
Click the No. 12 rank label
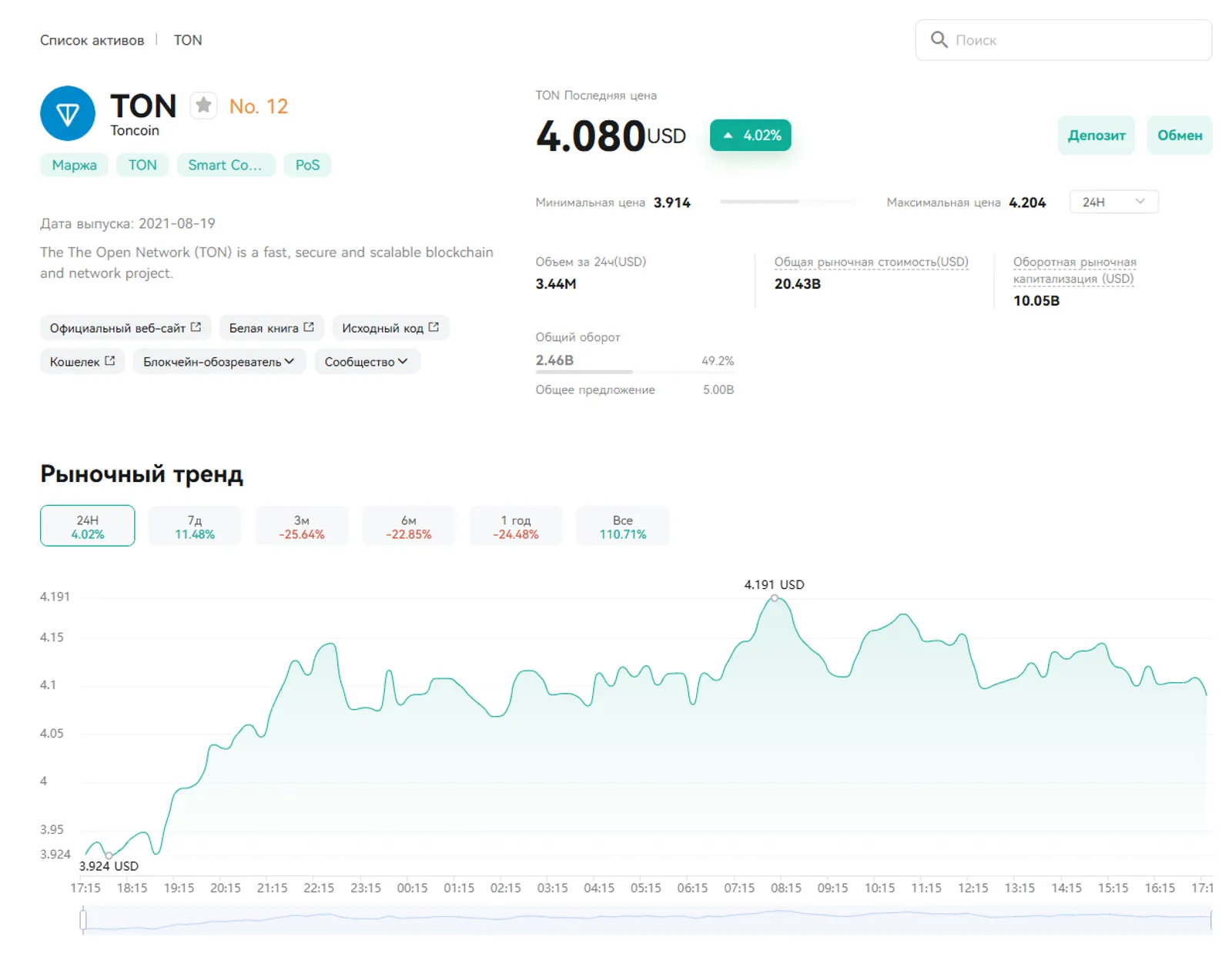259,106
